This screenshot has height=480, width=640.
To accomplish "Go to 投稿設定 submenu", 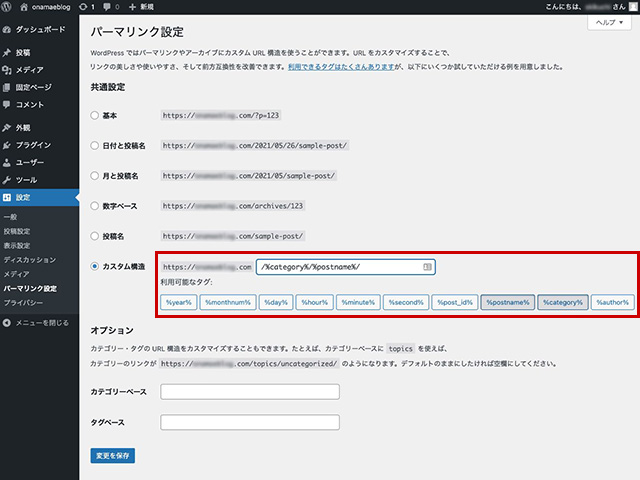I will (x=17, y=231).
